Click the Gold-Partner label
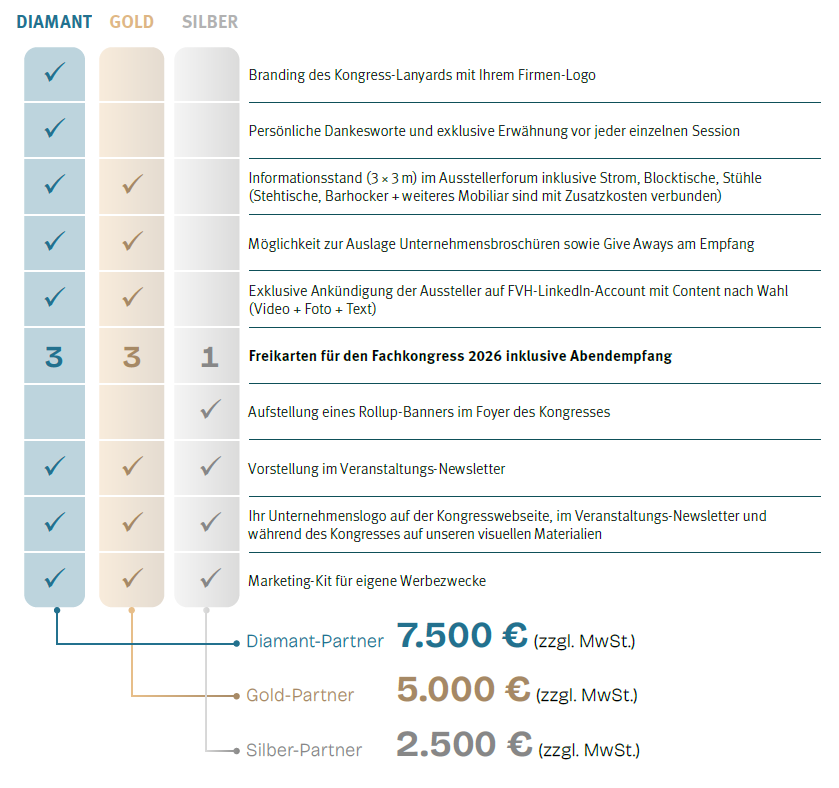Viewport: 839px width, 788px height. tap(300, 695)
